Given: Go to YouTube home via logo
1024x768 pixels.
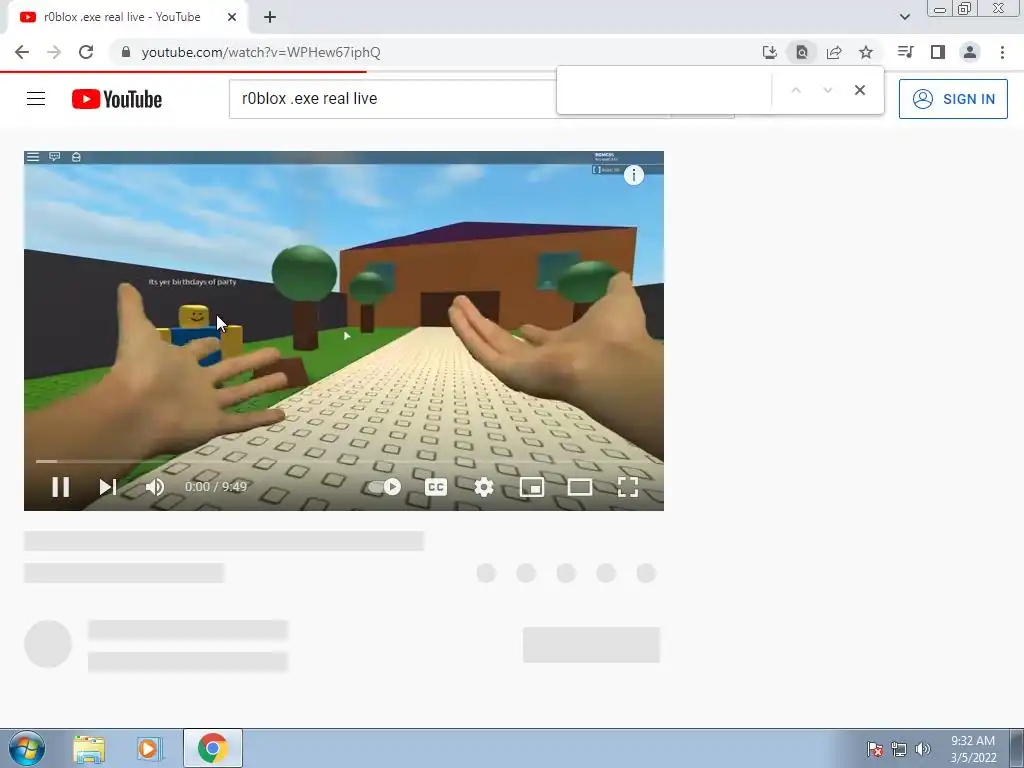Looking at the screenshot, I should [x=117, y=99].
